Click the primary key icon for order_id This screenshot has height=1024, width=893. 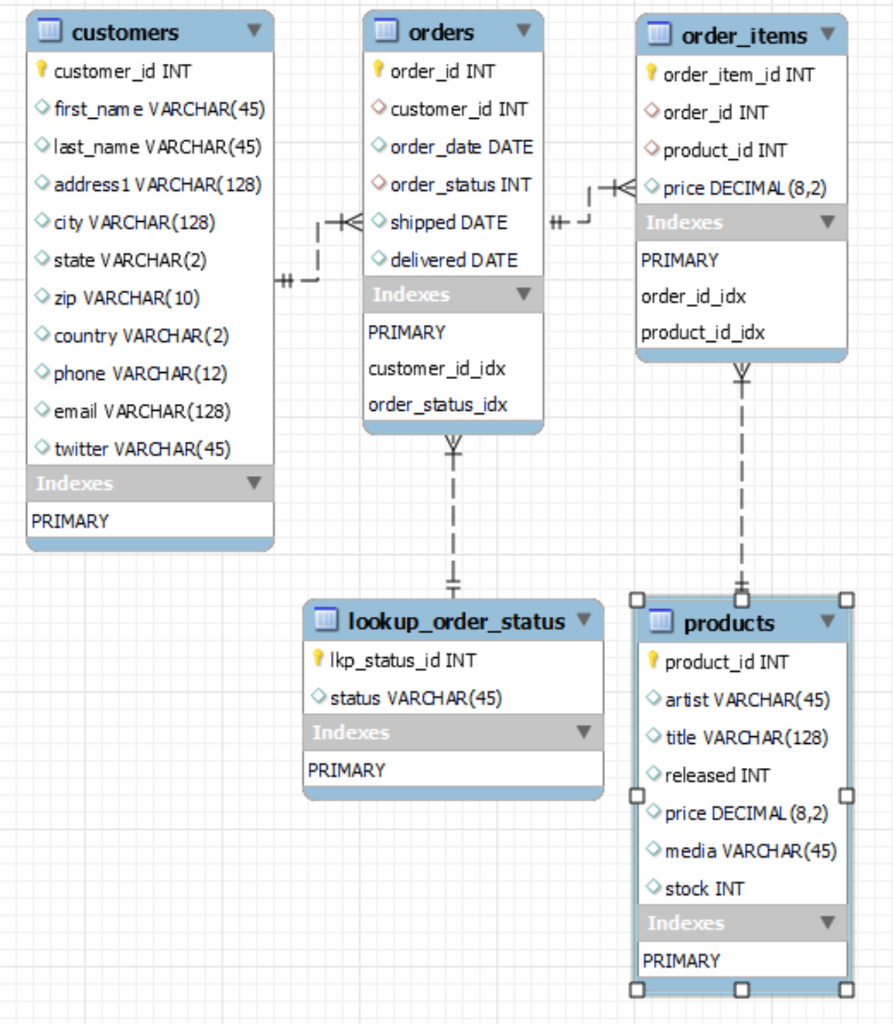click(x=377, y=71)
